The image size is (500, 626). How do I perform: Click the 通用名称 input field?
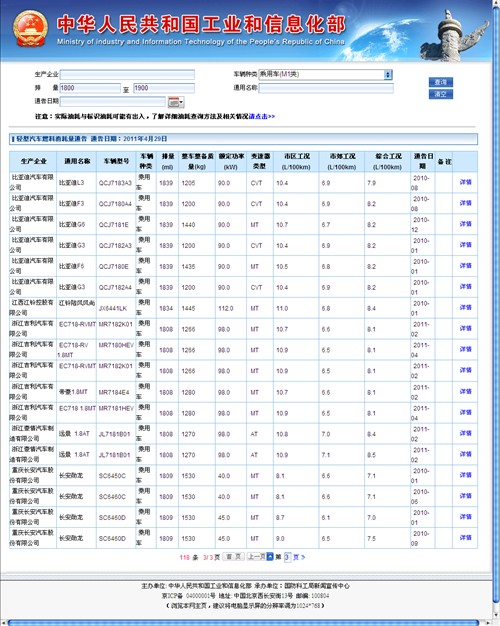click(326, 88)
